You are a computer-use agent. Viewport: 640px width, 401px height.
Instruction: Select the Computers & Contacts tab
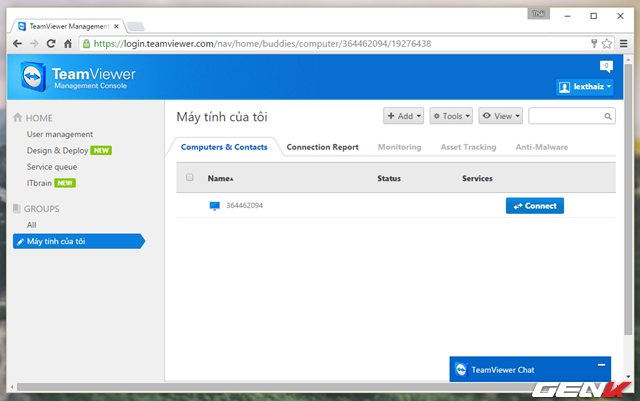224,147
